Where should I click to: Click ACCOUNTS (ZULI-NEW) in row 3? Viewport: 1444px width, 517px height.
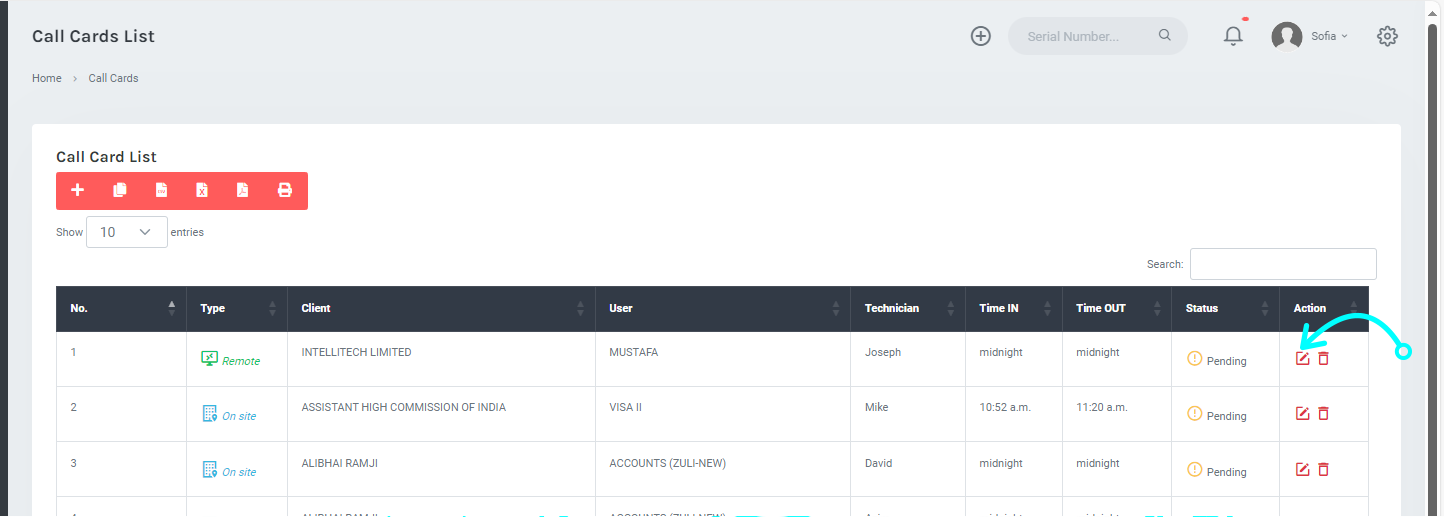667,463
